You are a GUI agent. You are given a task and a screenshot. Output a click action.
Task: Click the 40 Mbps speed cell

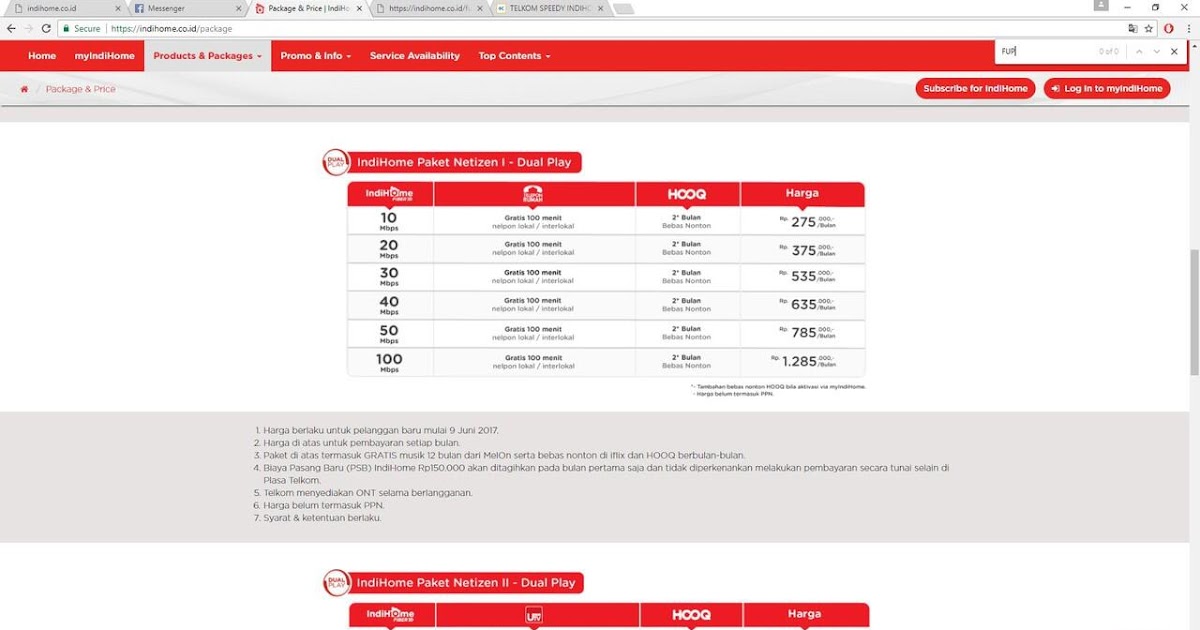(389, 305)
